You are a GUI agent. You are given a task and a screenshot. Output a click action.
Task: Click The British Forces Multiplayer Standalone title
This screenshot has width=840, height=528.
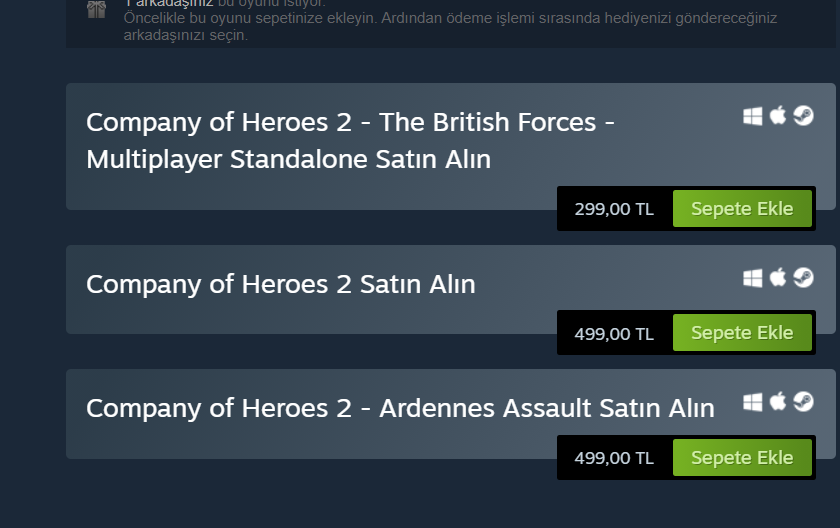pyautogui.click(x=350, y=140)
